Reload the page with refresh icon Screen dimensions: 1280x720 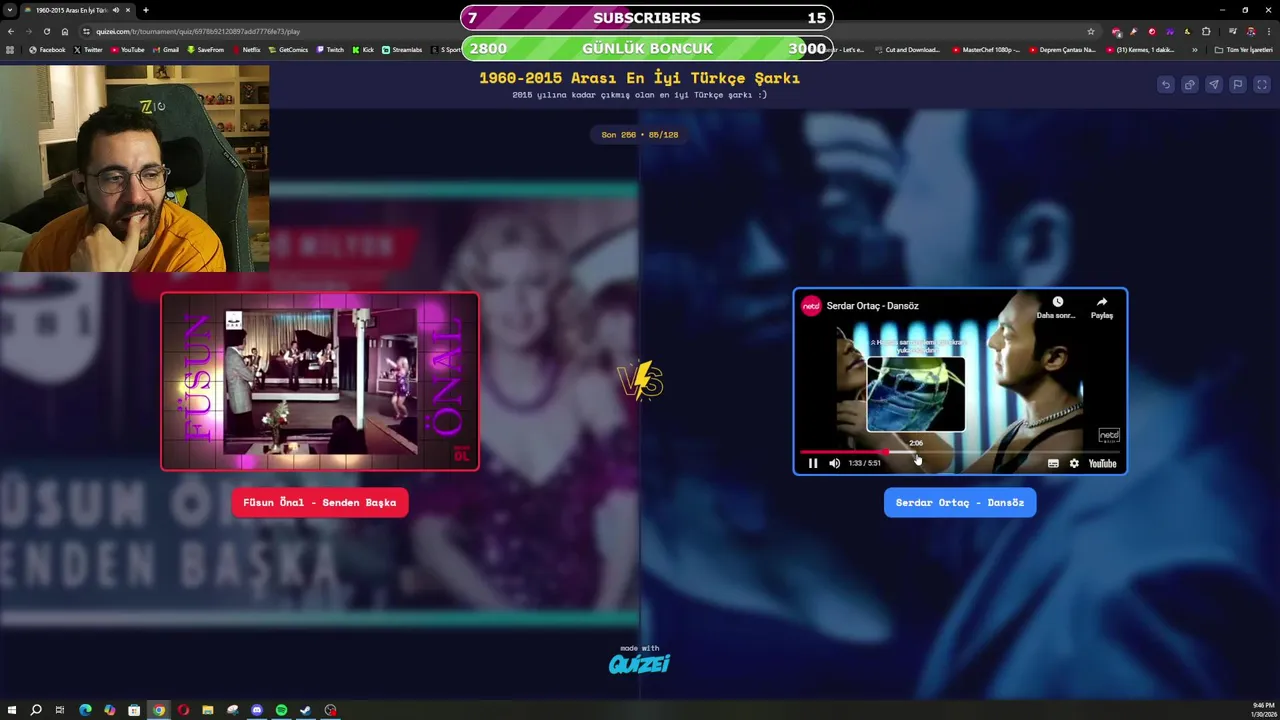click(47, 31)
